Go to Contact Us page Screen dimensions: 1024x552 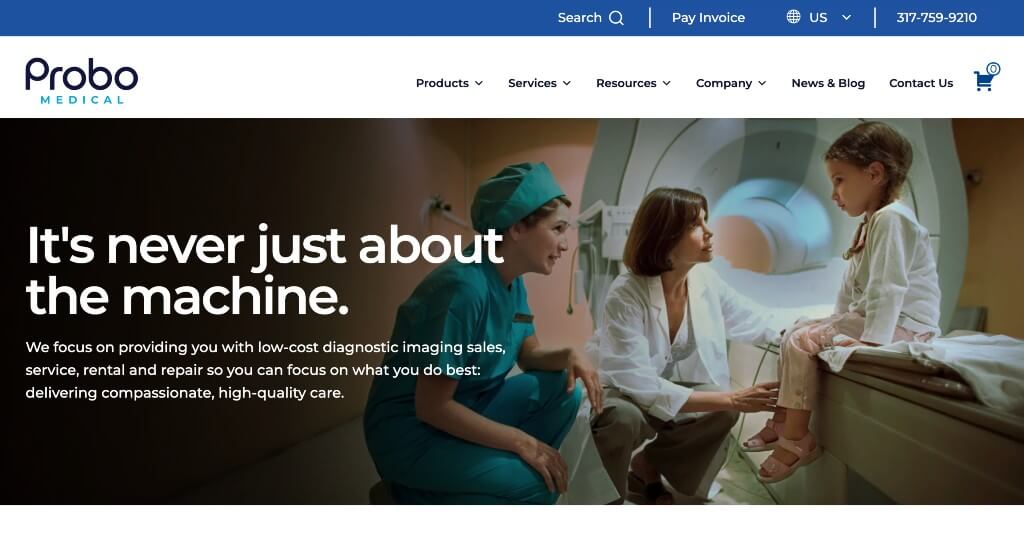[x=921, y=83]
